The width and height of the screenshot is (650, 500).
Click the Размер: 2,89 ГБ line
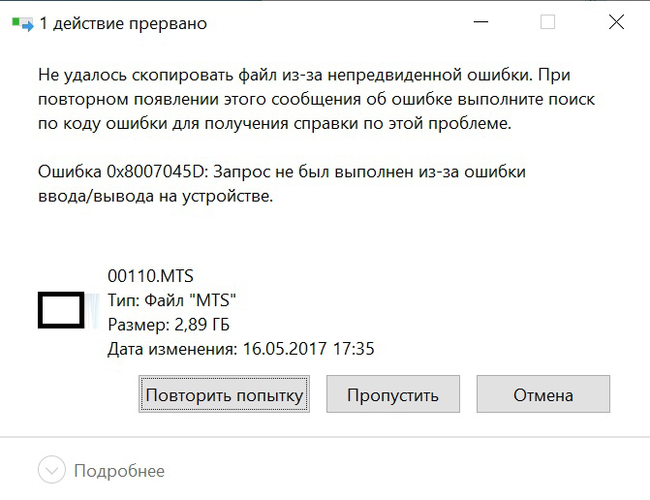point(169,325)
